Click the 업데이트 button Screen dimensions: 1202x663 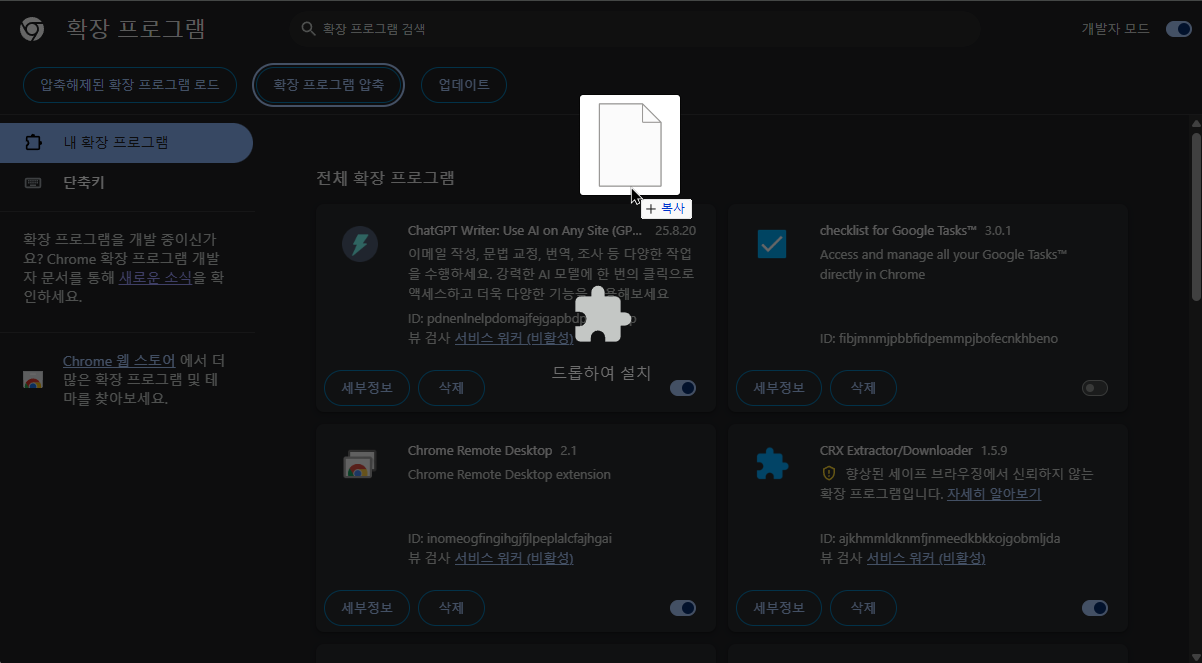click(464, 85)
